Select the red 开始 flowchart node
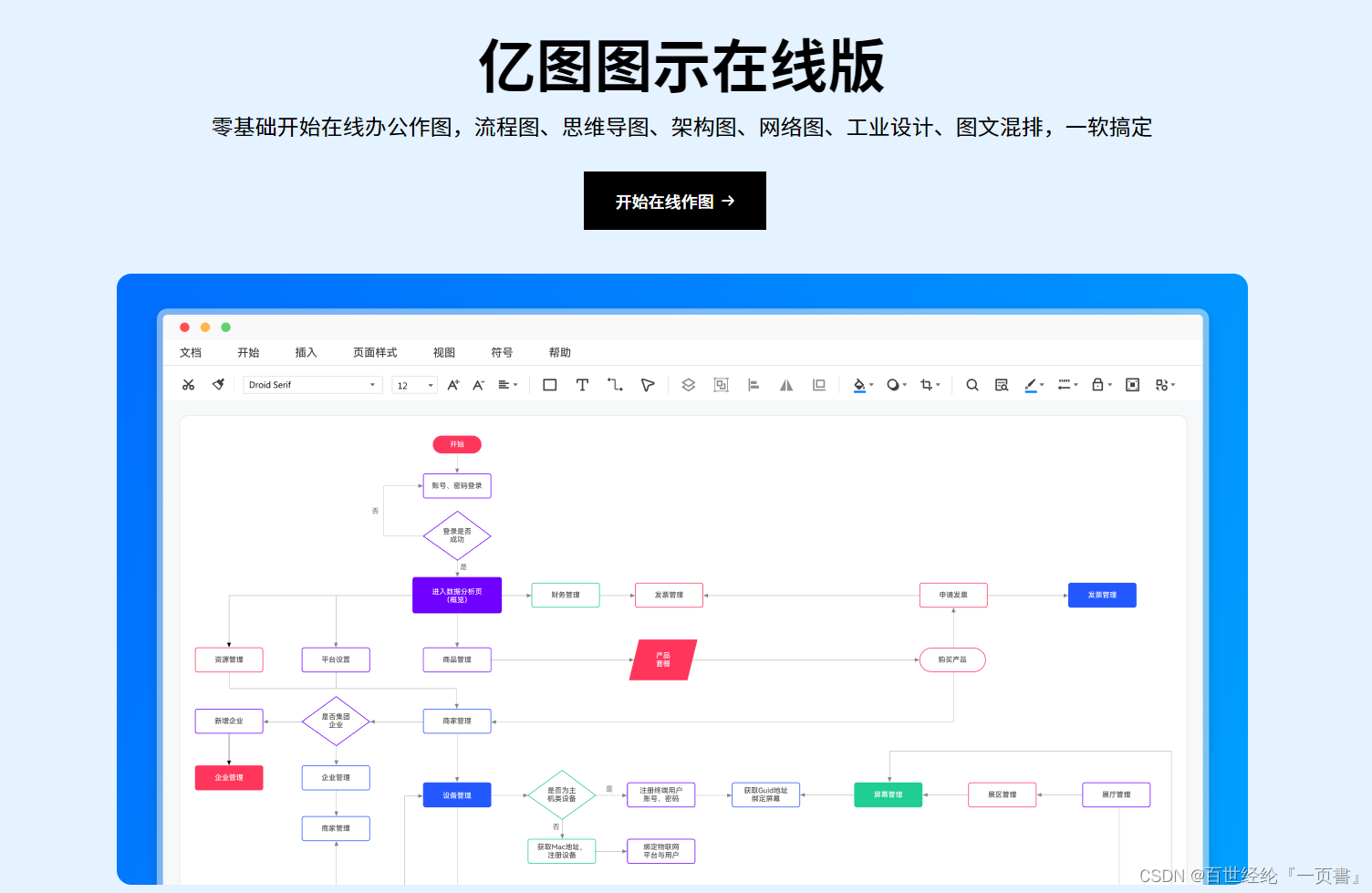1372x893 pixels. click(457, 444)
